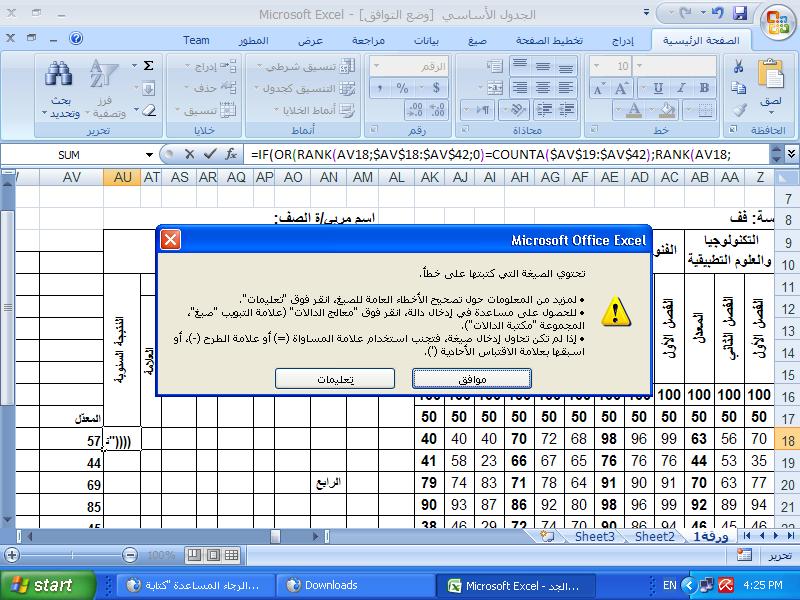
Task: Expand the Format as Table التنسيق كجدول menu
Action: click(305, 88)
